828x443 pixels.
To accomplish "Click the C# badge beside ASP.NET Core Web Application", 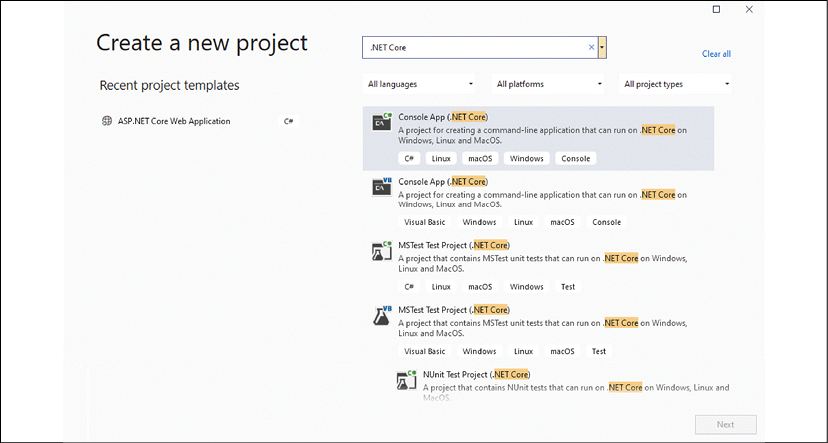I will (x=288, y=121).
